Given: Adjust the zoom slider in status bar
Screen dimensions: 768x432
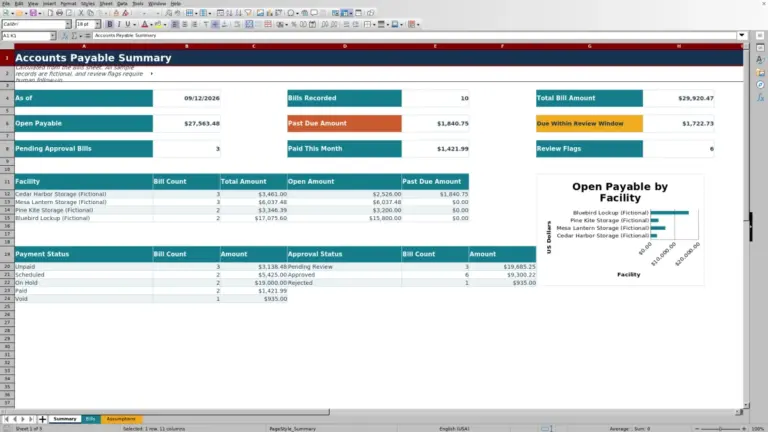Looking at the screenshot, I should (720, 429).
